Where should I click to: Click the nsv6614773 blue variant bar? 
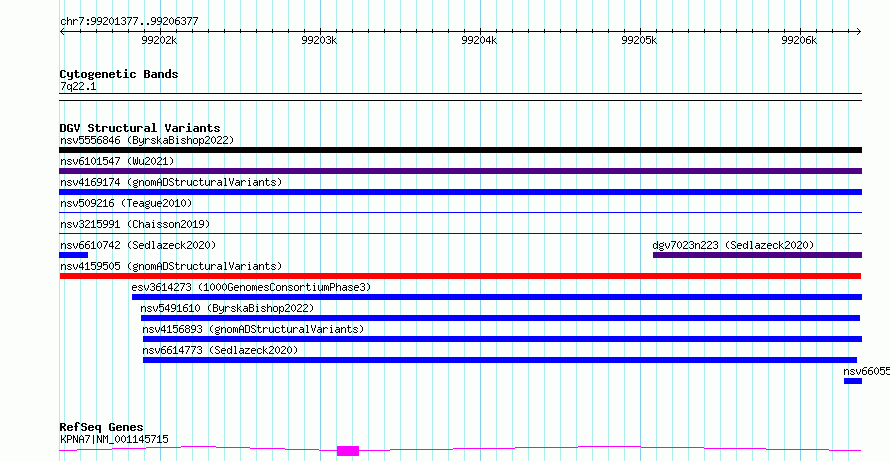pyautogui.click(x=499, y=360)
